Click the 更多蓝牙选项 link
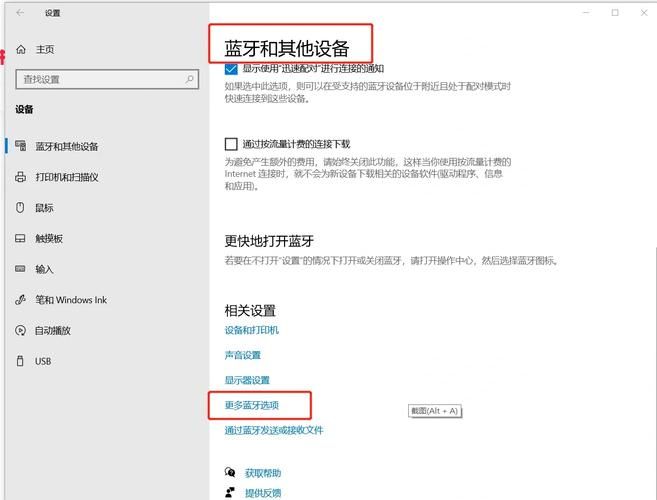This screenshot has height=500, width=657. tap(252, 405)
